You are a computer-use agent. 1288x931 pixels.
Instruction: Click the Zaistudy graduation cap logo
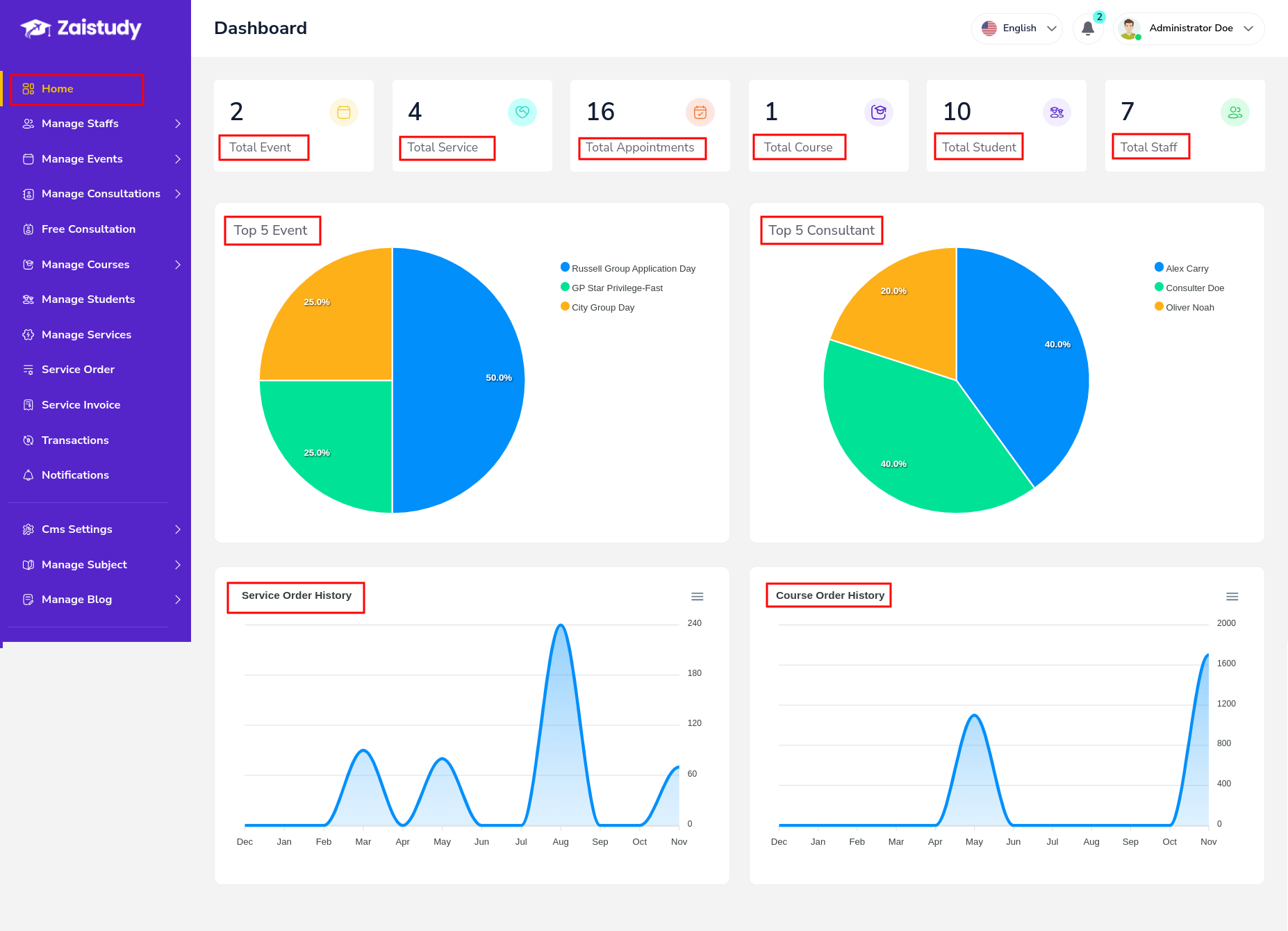pos(35,28)
